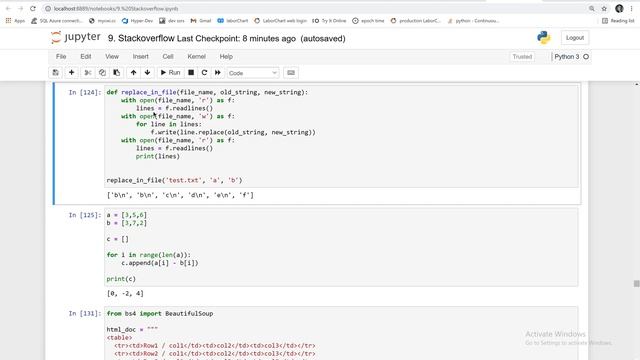Open the Edit menu

coord(86,57)
